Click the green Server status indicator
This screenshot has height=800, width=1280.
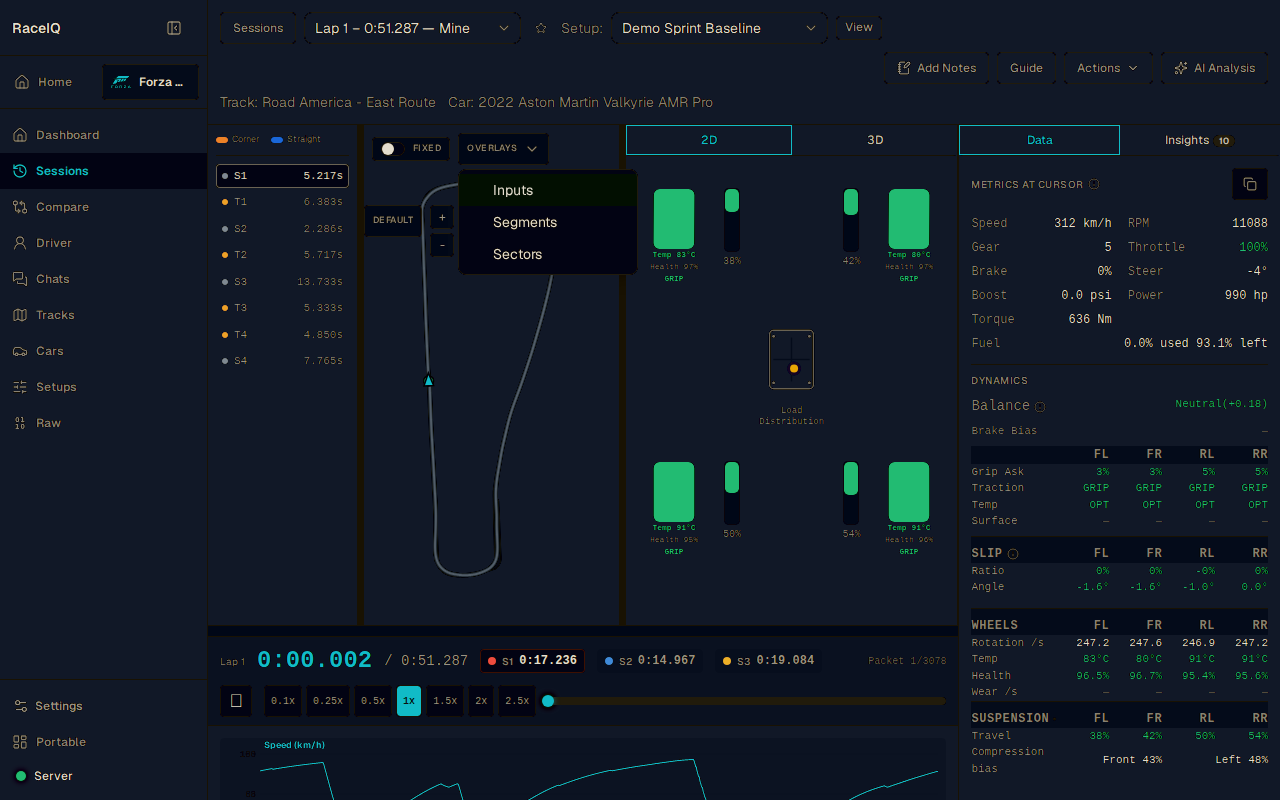(x=21, y=776)
